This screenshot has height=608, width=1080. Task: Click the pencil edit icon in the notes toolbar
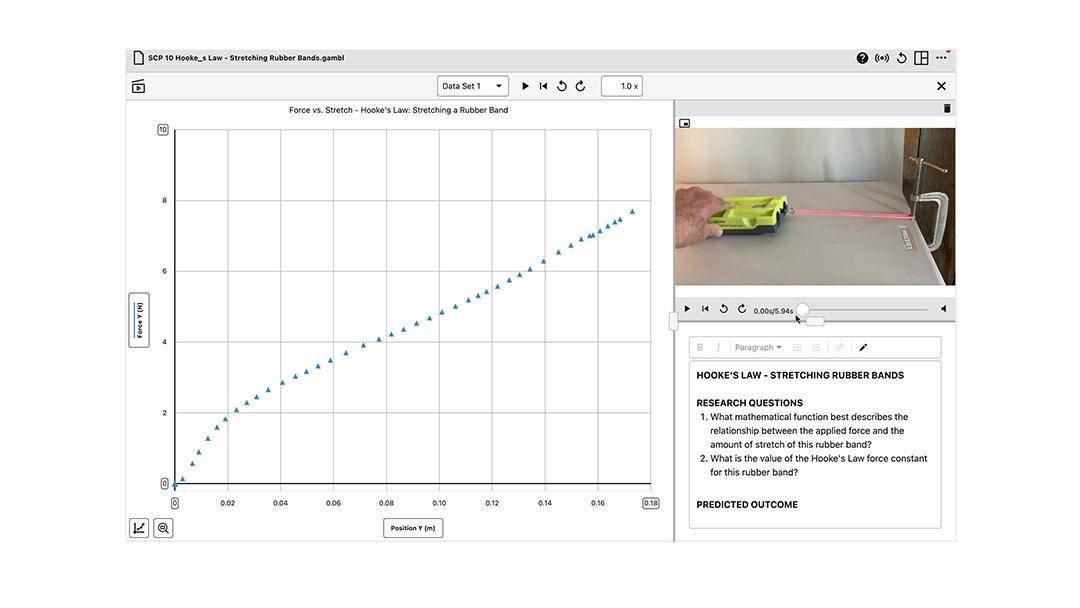point(863,348)
